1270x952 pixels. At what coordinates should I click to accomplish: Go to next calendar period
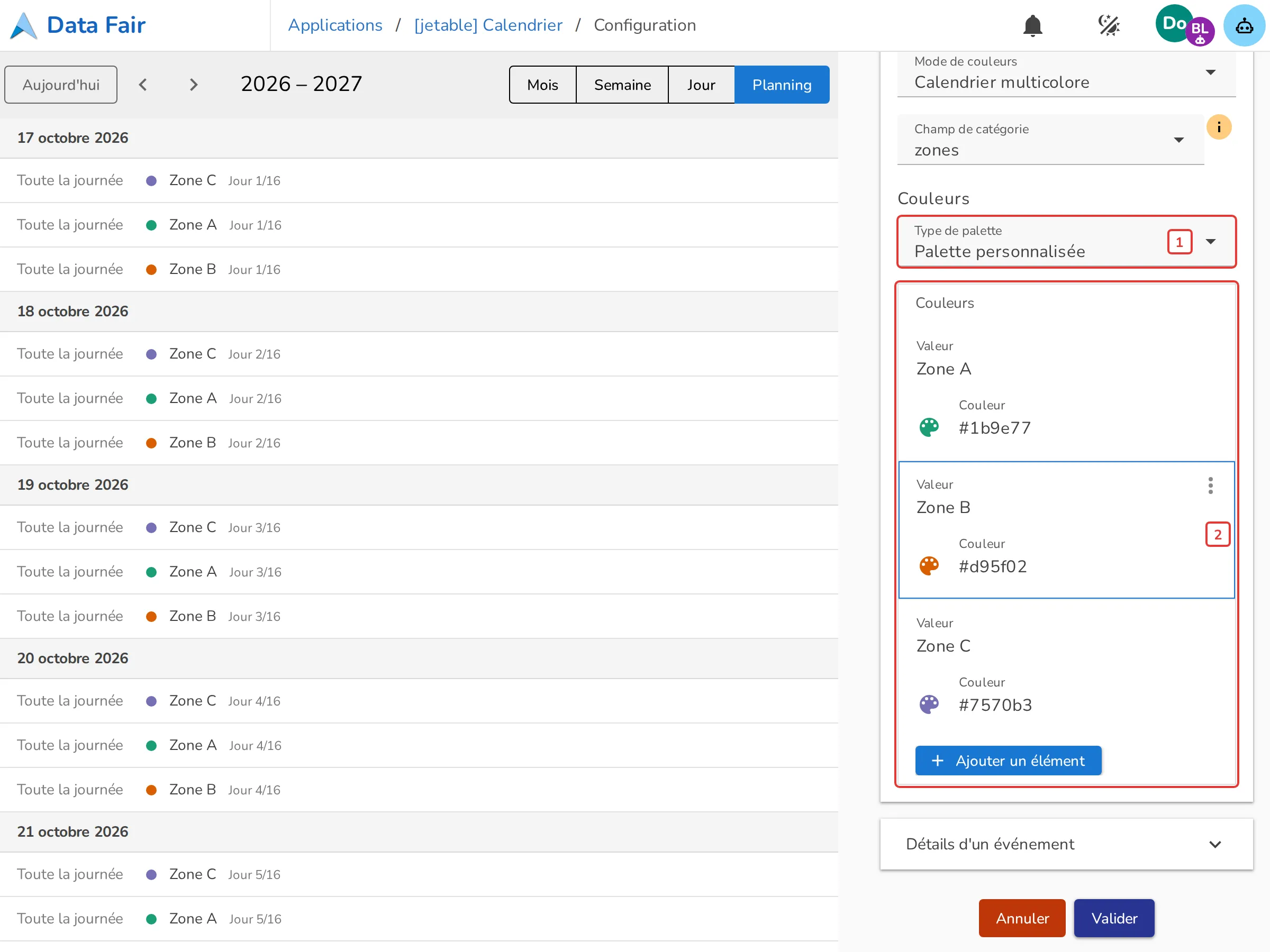194,85
